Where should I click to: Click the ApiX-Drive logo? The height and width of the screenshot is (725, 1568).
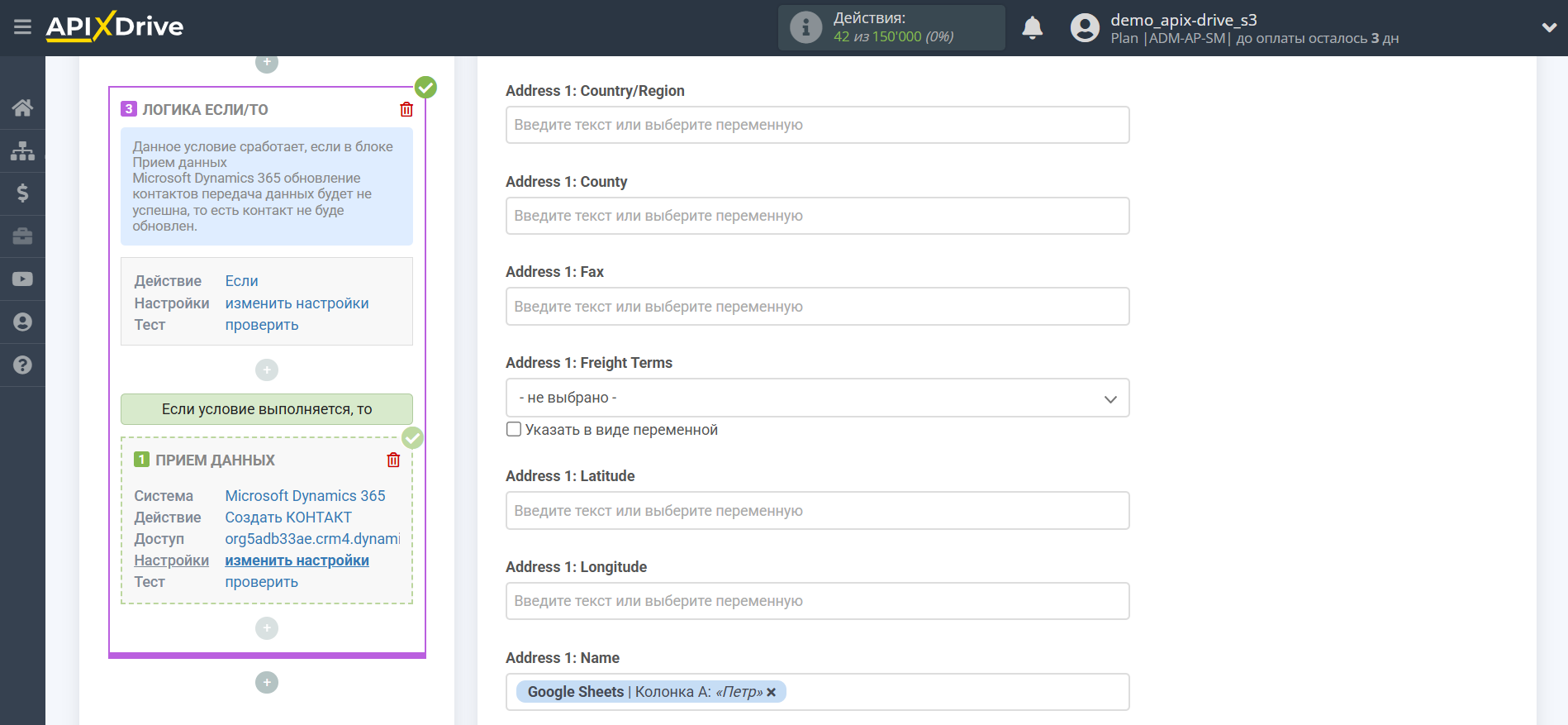click(x=115, y=26)
